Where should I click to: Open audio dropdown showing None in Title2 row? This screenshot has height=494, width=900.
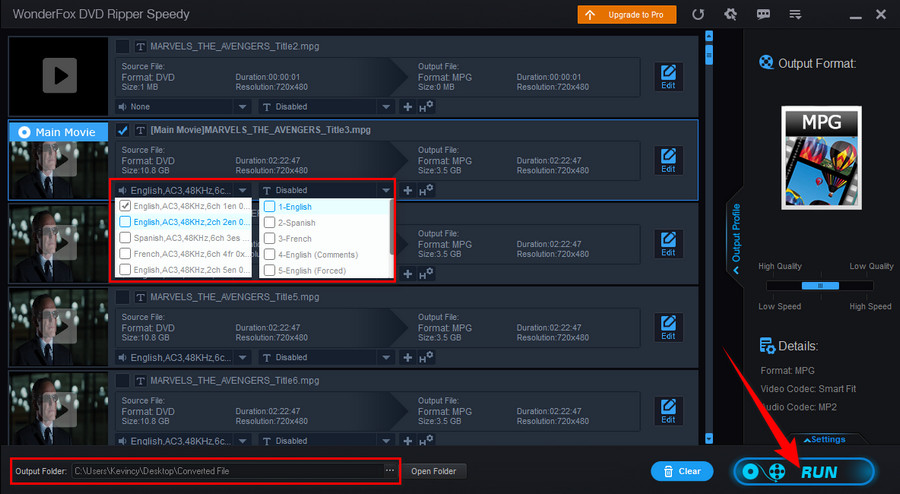[242, 107]
